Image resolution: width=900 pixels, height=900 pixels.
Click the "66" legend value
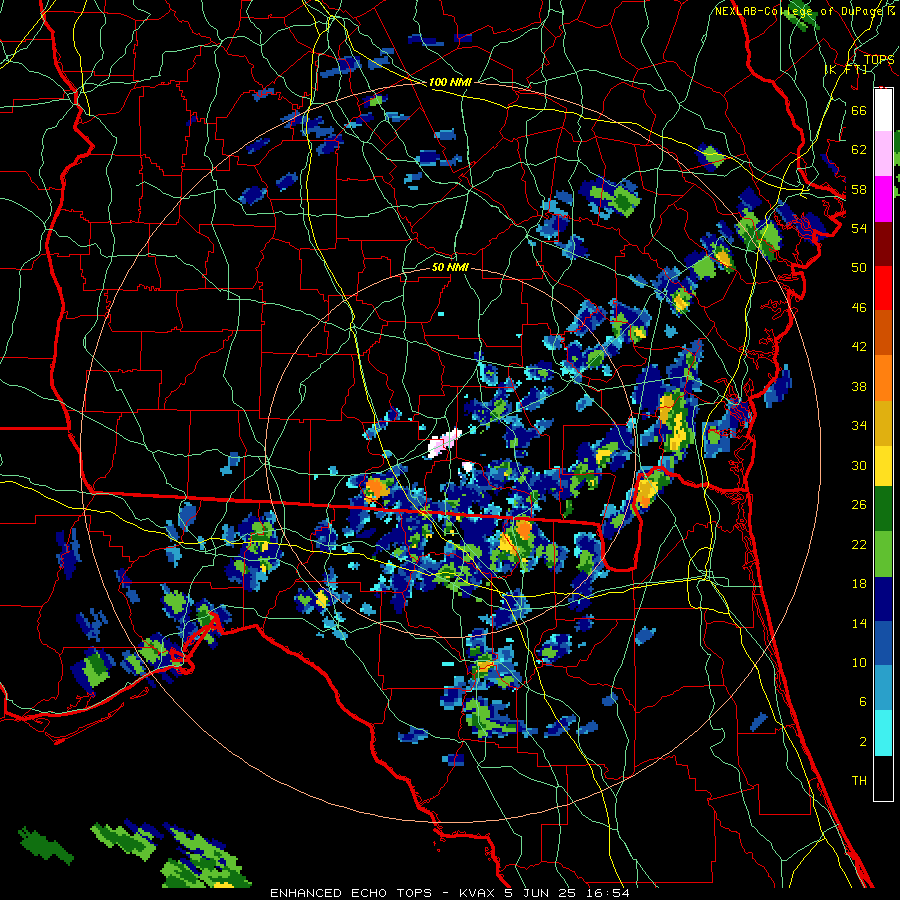(859, 110)
